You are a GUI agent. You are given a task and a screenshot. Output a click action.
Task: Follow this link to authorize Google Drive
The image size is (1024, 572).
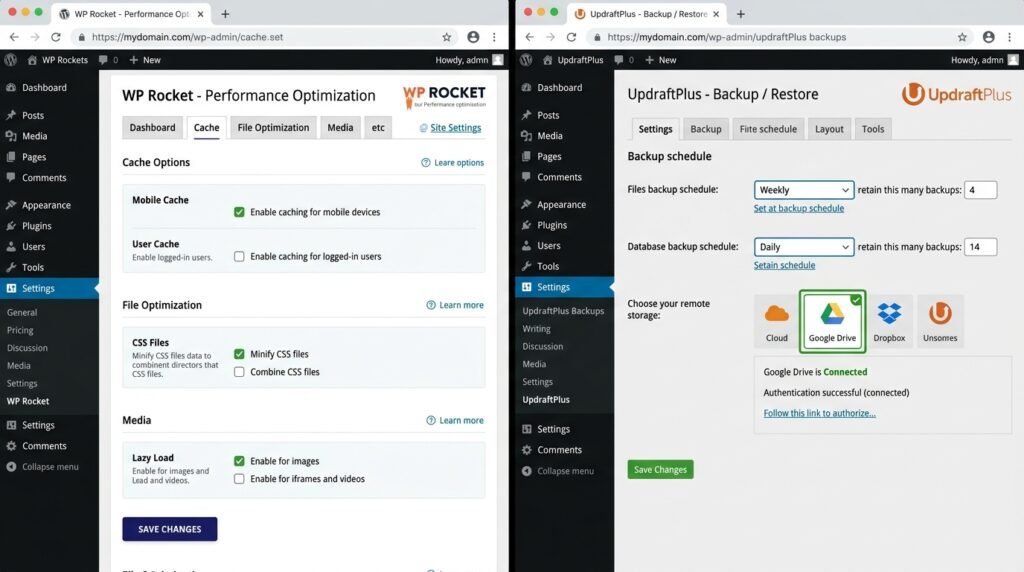click(819, 413)
